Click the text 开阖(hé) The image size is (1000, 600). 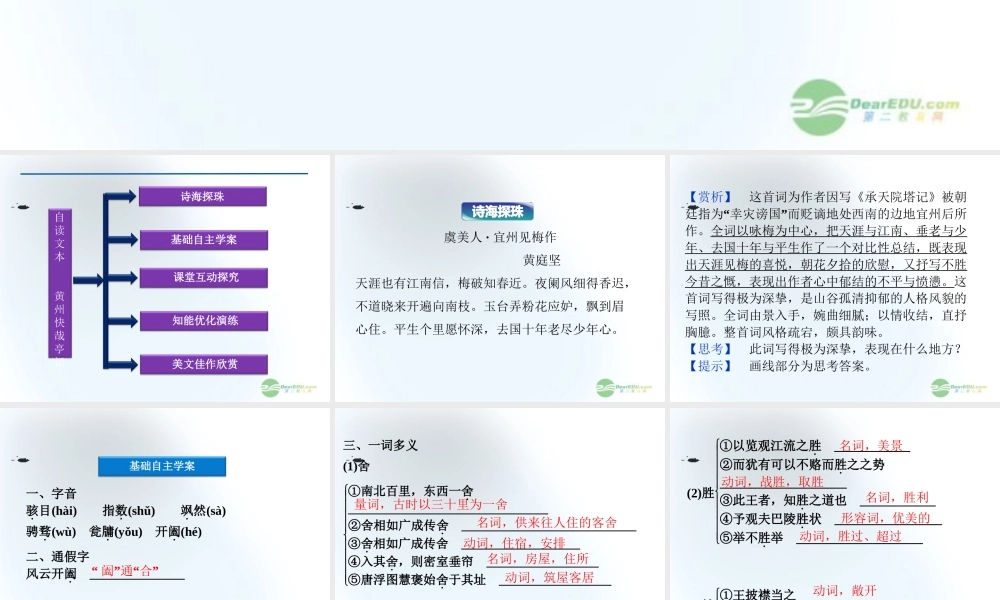[179, 532]
